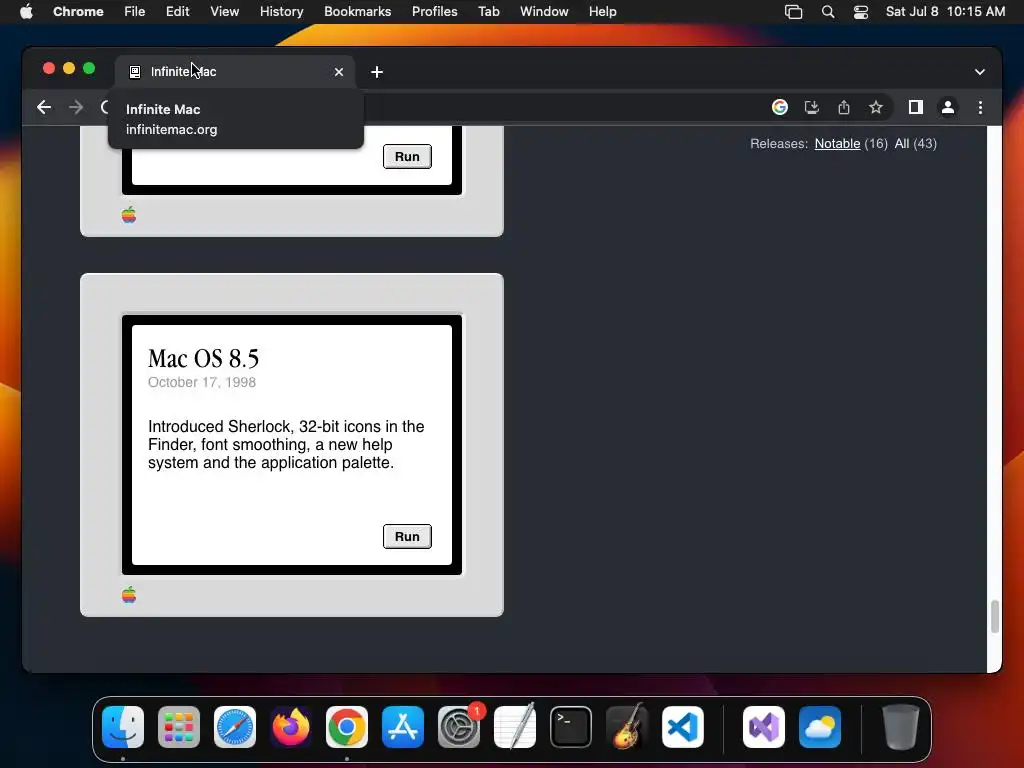This screenshot has width=1024, height=768.
Task: Open Control Center in menu bar
Action: (x=861, y=12)
